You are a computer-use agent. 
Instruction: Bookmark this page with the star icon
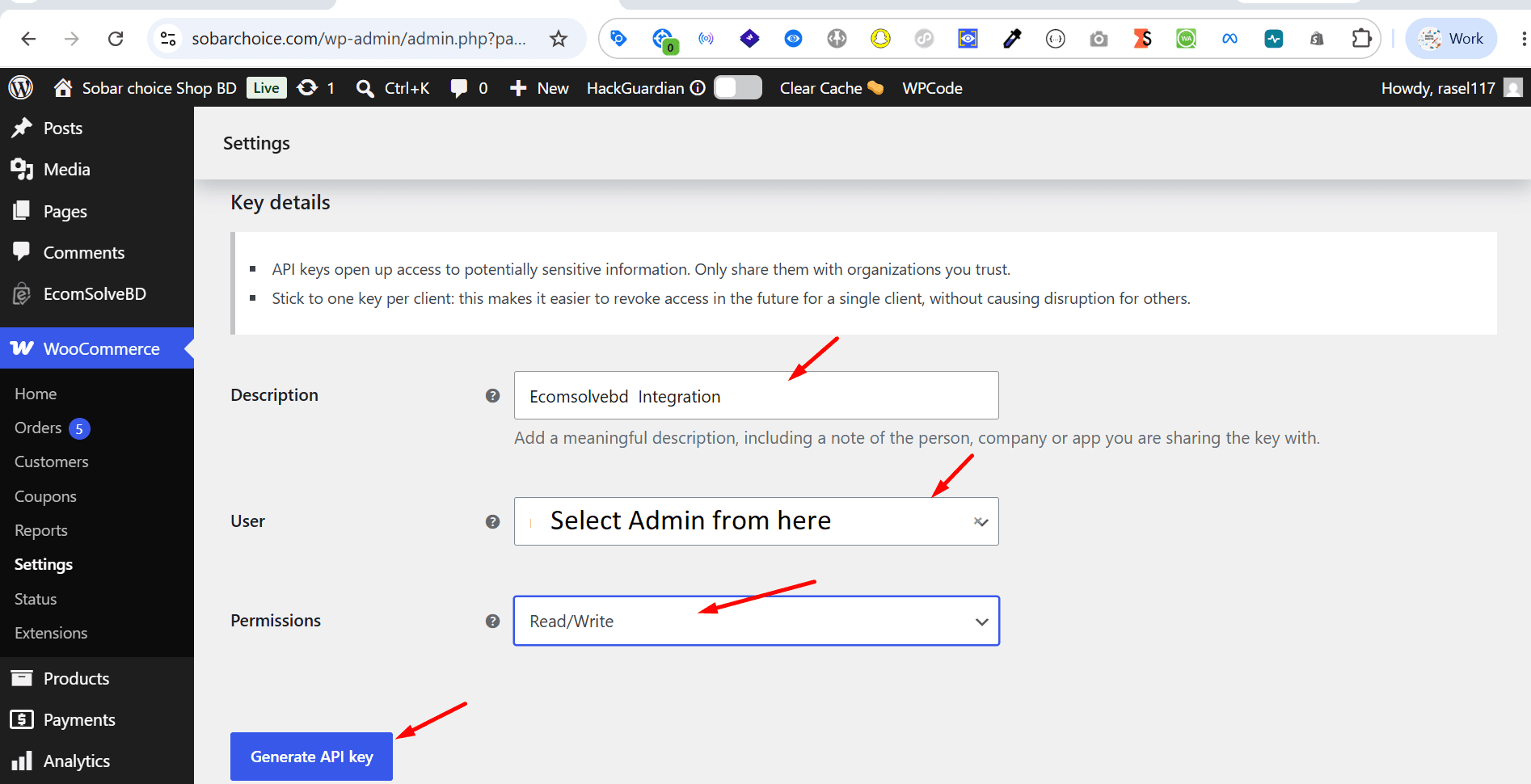tap(559, 39)
